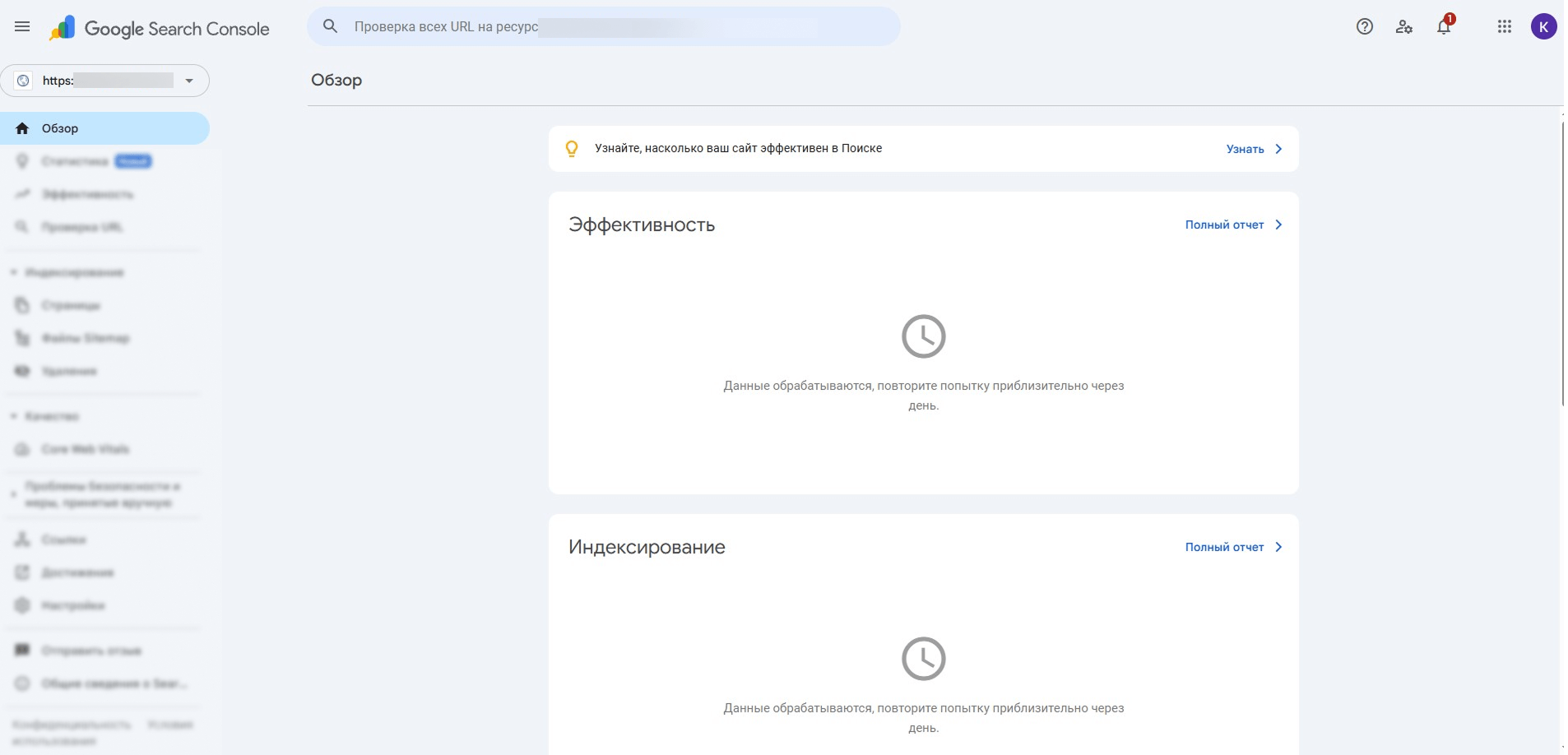Click the magnifier icon in search bar
The width and height of the screenshot is (1568, 755).
pyautogui.click(x=330, y=26)
